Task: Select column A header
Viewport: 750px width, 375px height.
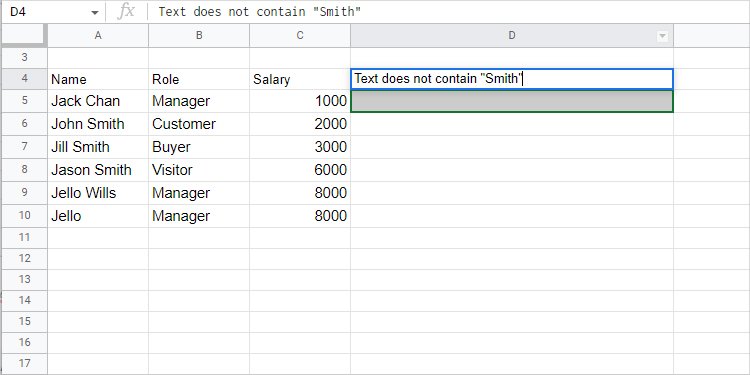Action: tap(98, 35)
